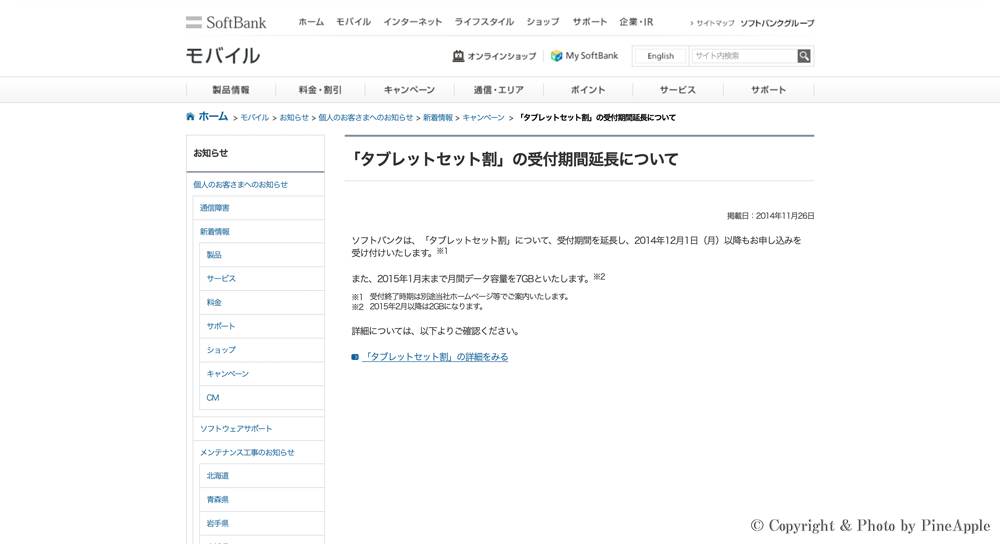Select the サポート main tab
Image resolution: width=1000 pixels, height=544 pixels.
tap(768, 90)
